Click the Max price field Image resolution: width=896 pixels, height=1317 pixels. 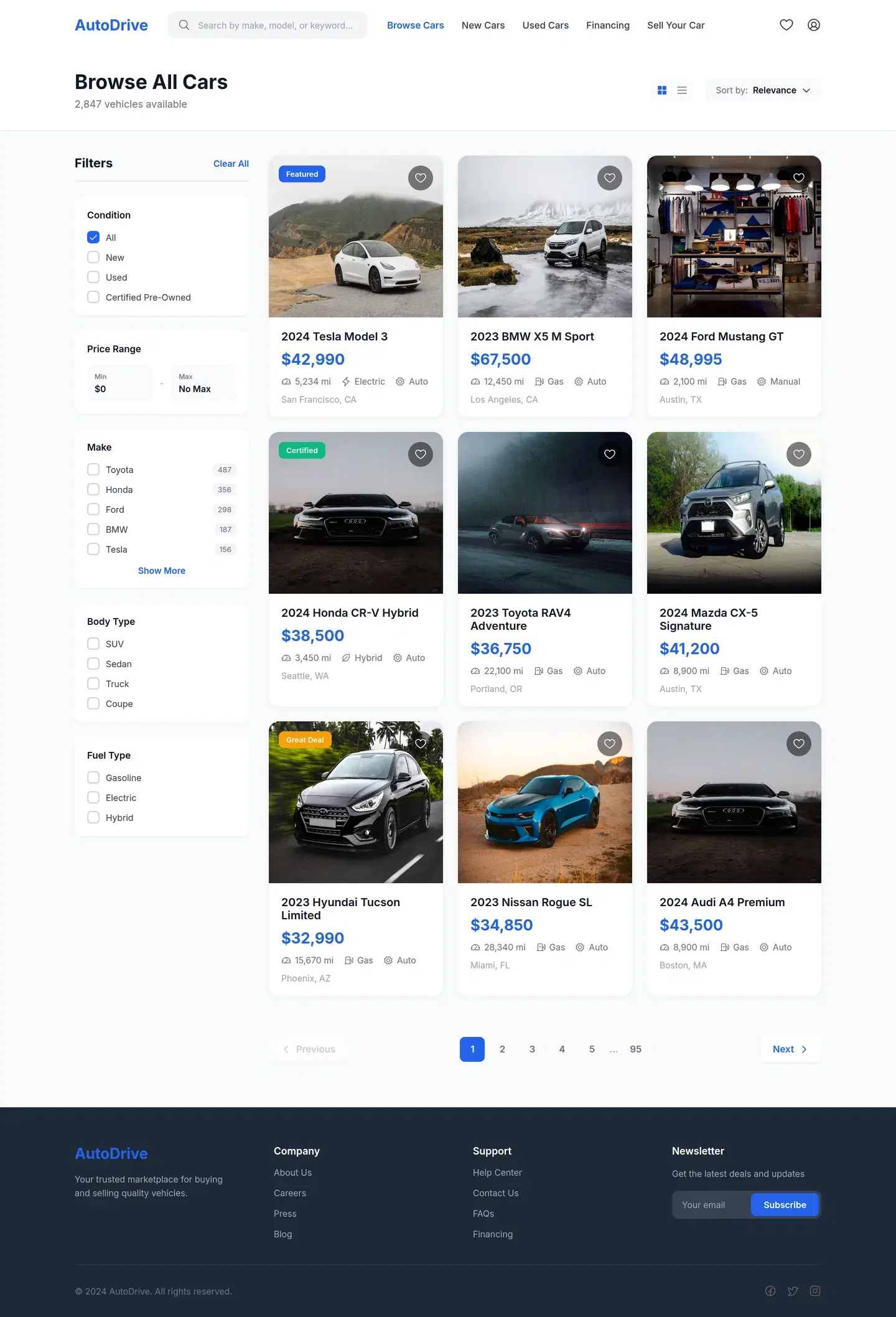point(203,383)
